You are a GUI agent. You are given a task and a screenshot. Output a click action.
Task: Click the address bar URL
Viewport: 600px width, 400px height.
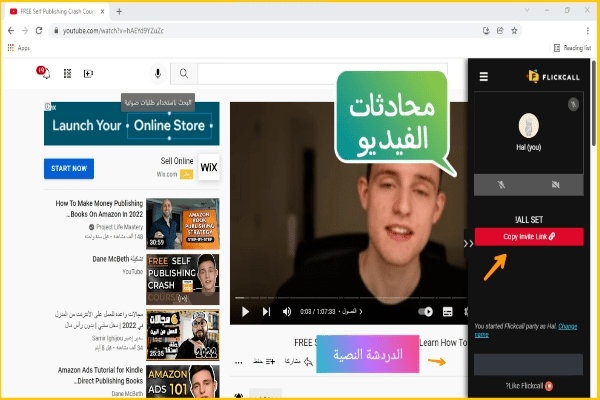(113, 31)
